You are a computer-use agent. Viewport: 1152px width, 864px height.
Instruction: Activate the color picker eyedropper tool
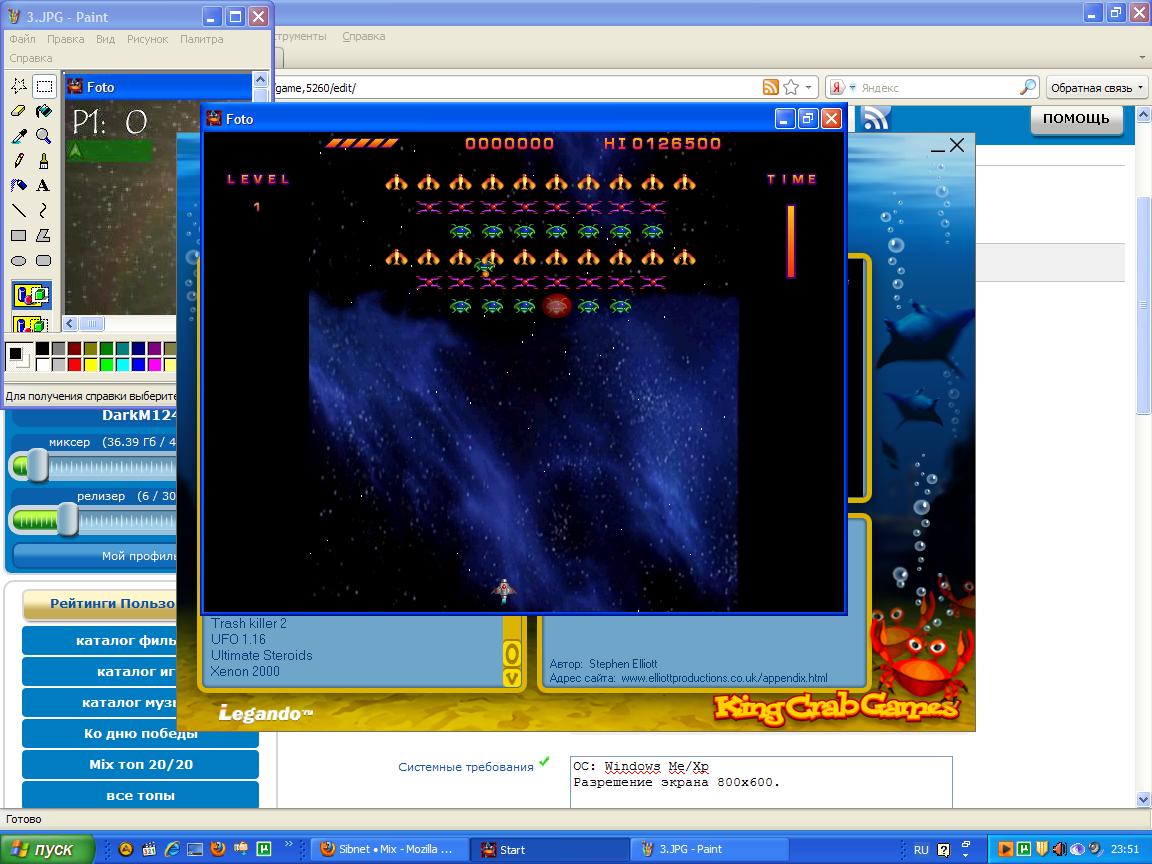click(x=18, y=136)
